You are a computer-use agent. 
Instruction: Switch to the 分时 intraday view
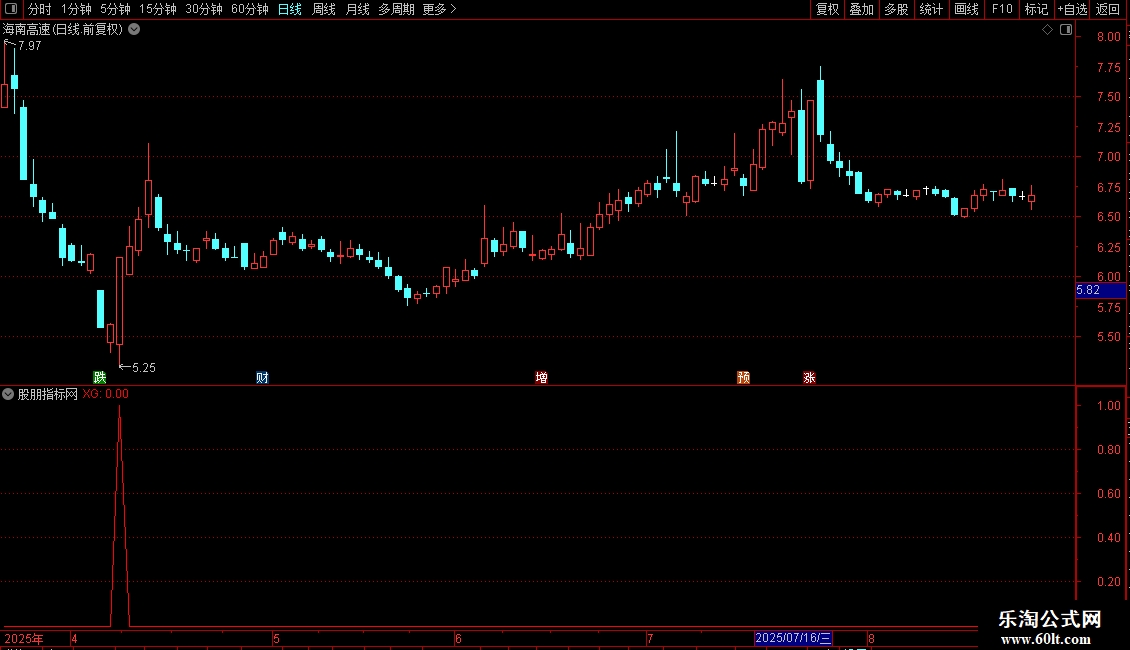[x=40, y=9]
